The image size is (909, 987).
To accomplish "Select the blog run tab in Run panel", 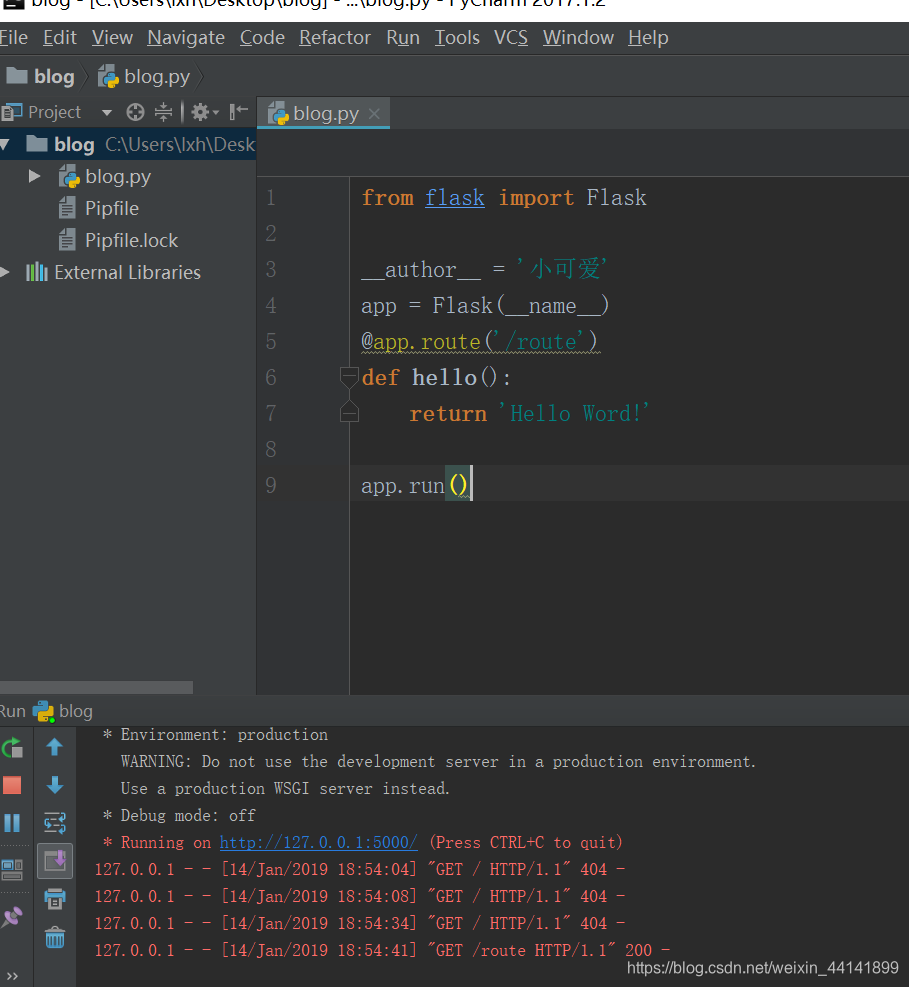I will point(63,711).
